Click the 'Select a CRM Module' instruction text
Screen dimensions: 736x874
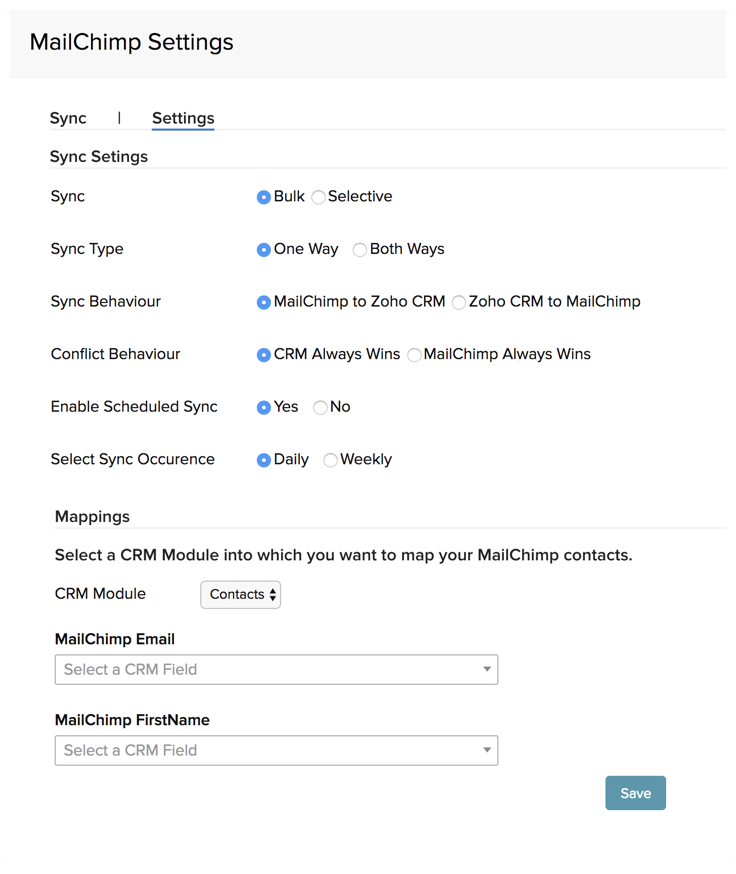pos(343,555)
